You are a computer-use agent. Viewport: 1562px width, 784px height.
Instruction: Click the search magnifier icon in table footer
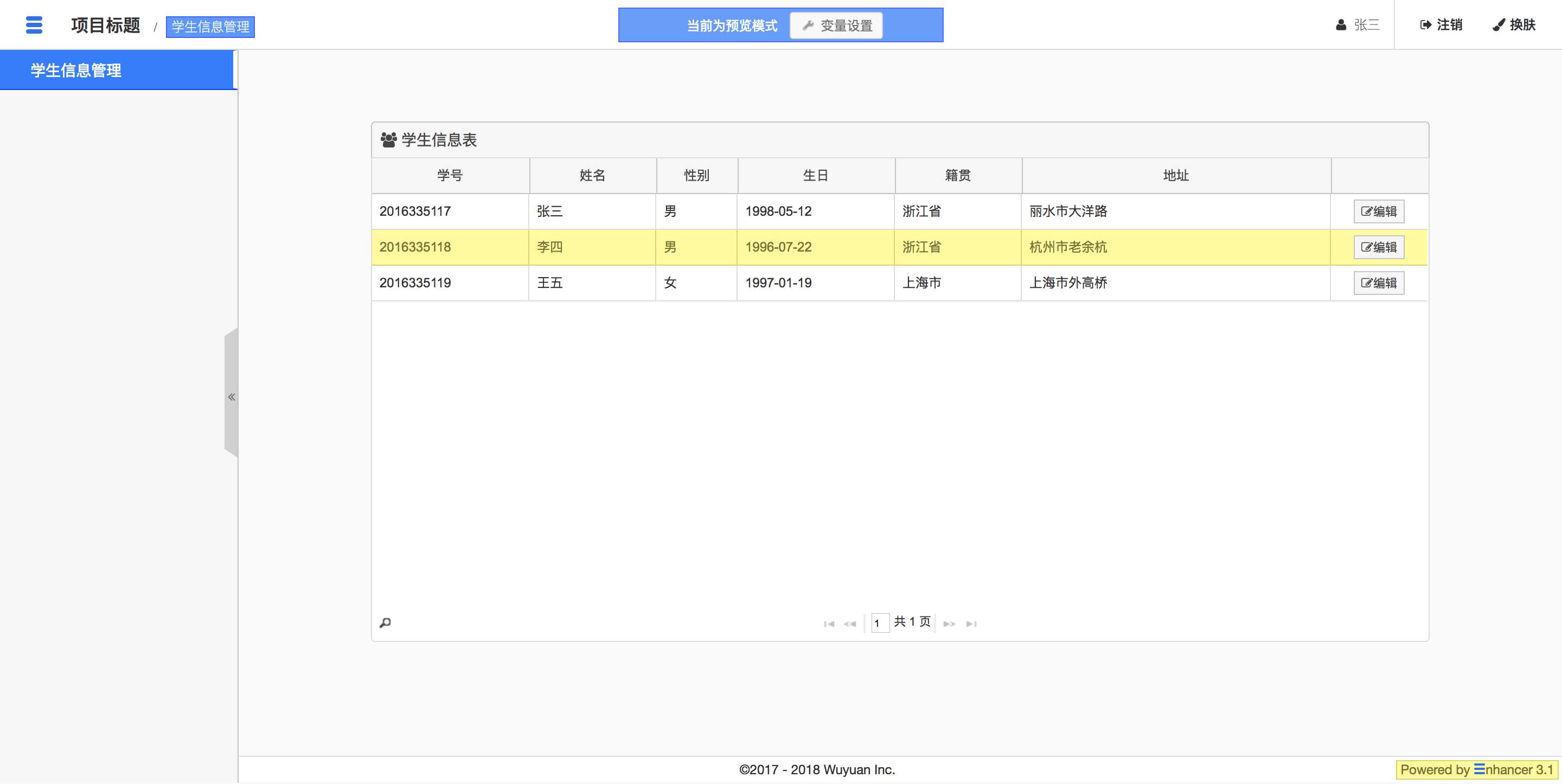tap(385, 623)
